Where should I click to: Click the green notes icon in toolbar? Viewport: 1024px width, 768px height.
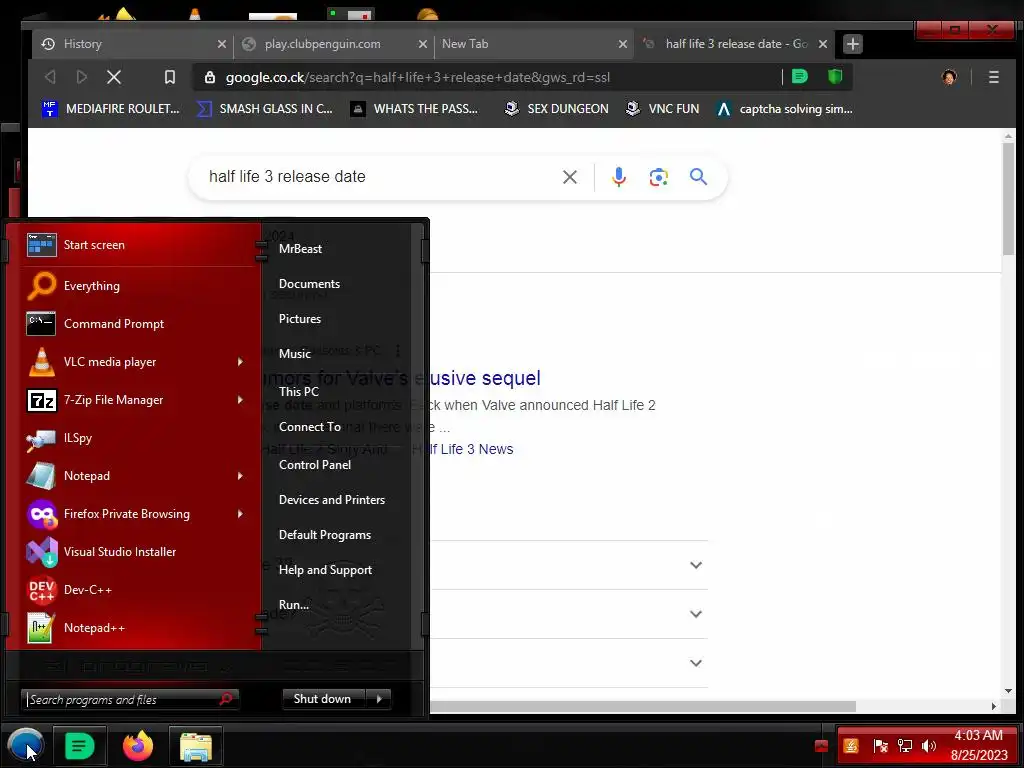(x=799, y=76)
